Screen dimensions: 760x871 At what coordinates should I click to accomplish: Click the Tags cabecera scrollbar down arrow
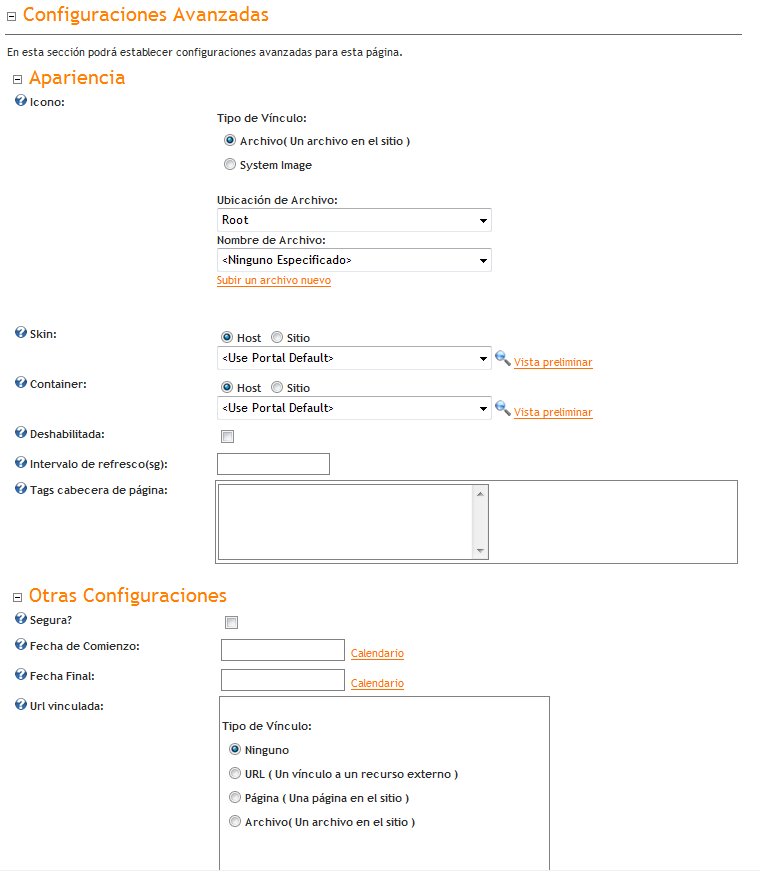click(480, 551)
